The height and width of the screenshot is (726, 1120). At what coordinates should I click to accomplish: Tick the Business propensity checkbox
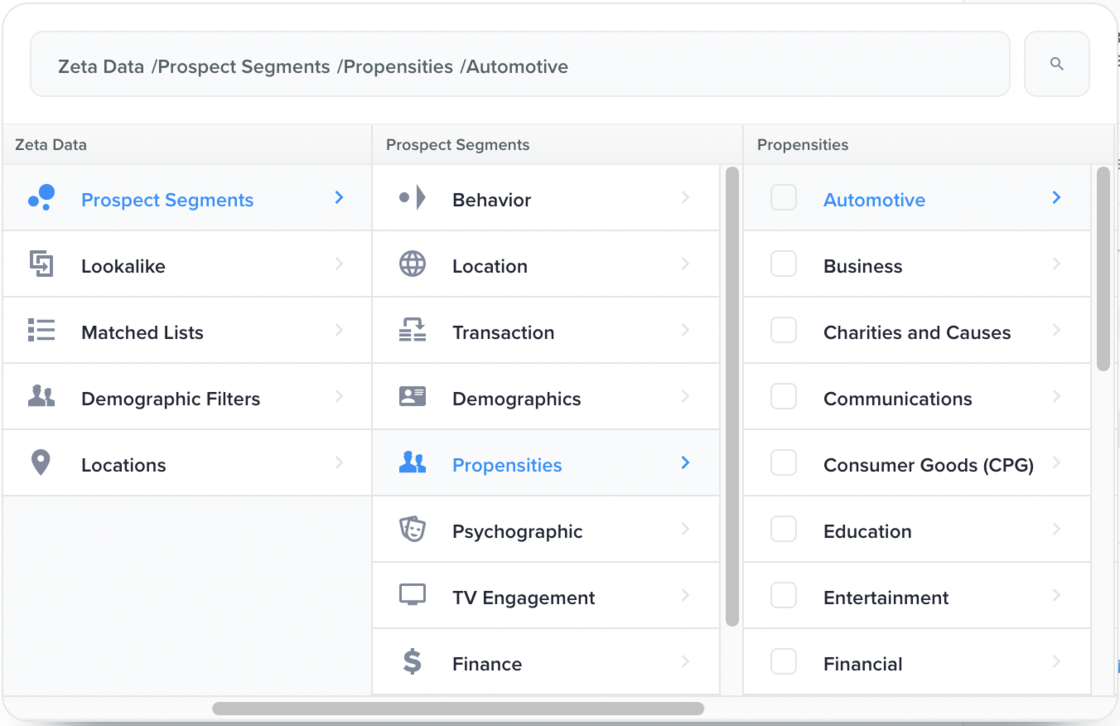(x=784, y=264)
